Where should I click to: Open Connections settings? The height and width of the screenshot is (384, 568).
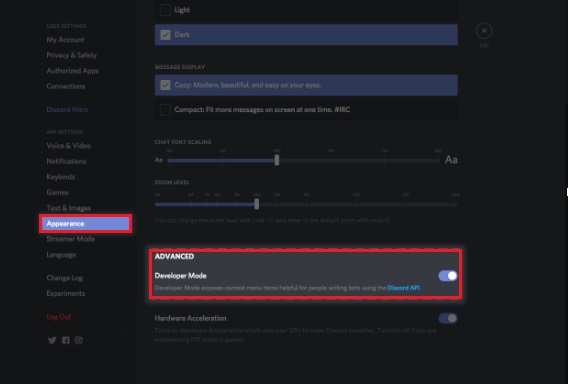(66, 86)
